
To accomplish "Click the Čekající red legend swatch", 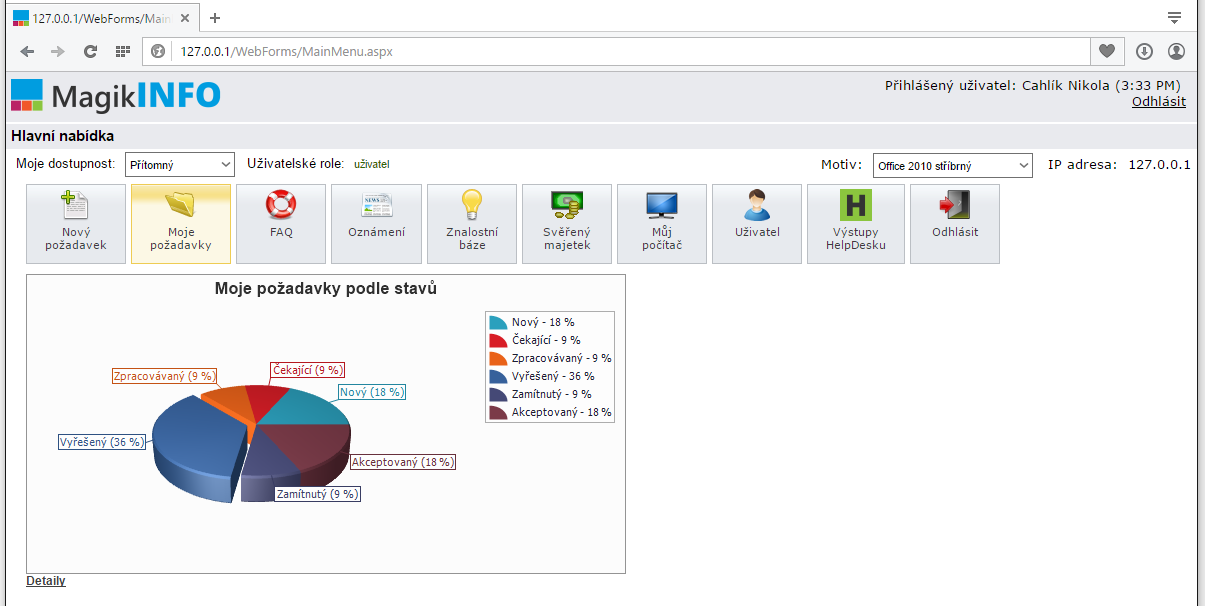I will pyautogui.click(x=498, y=340).
